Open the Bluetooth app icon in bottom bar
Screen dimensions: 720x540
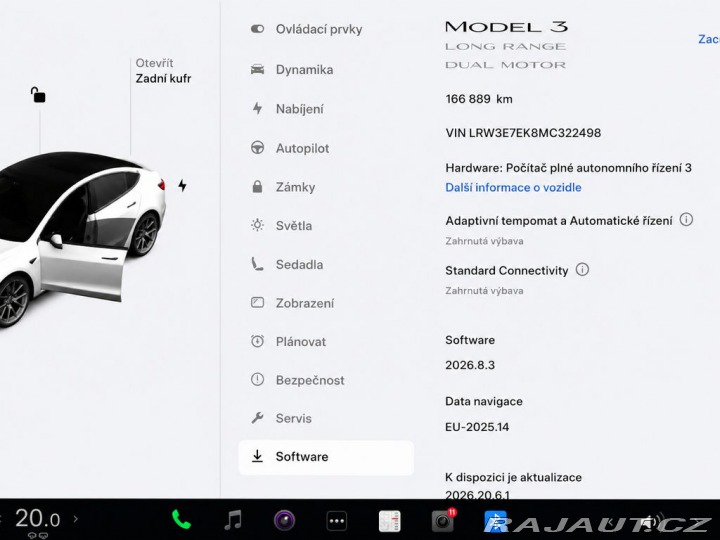[x=495, y=521]
